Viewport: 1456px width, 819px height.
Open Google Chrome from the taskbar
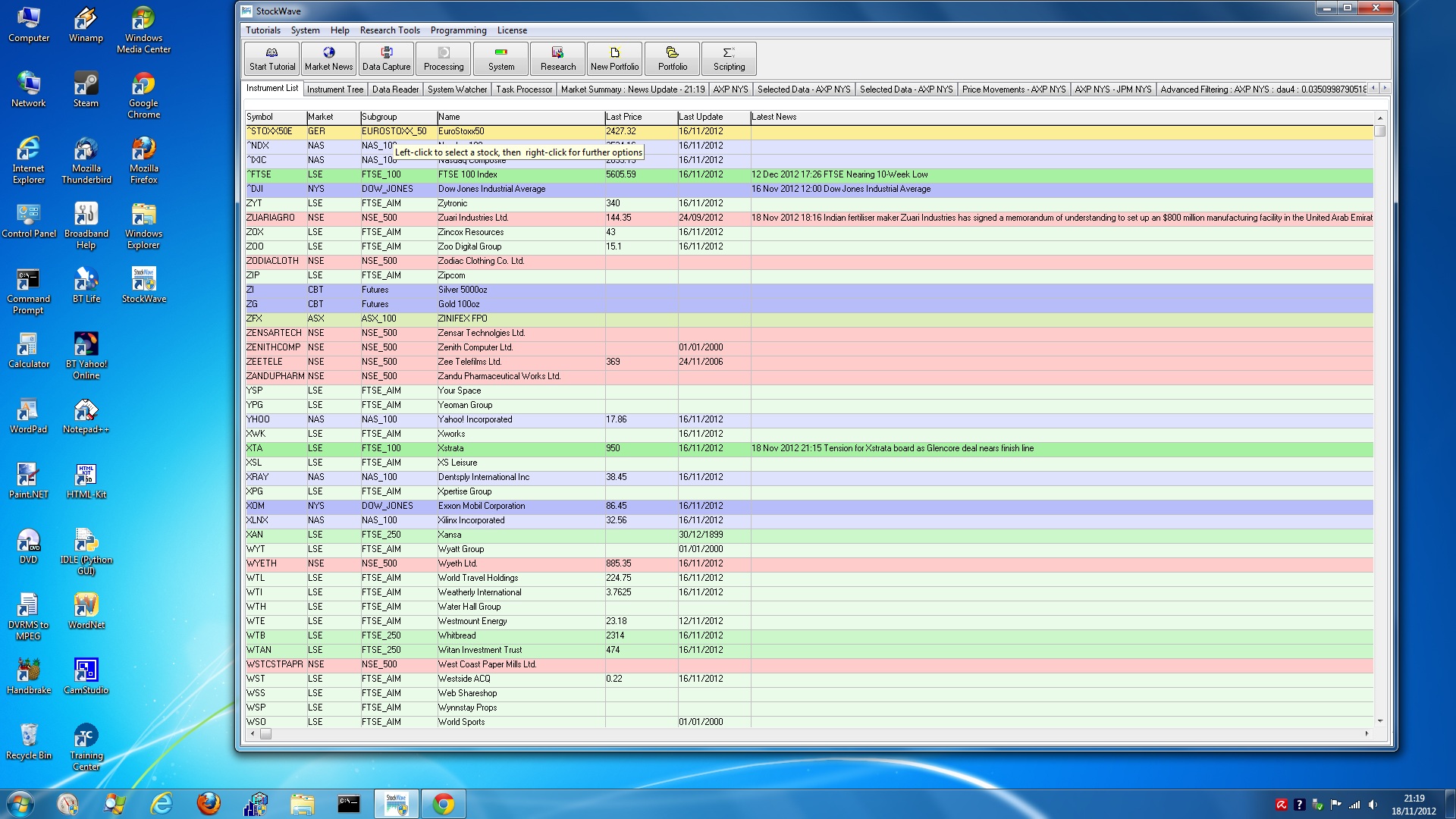click(444, 804)
